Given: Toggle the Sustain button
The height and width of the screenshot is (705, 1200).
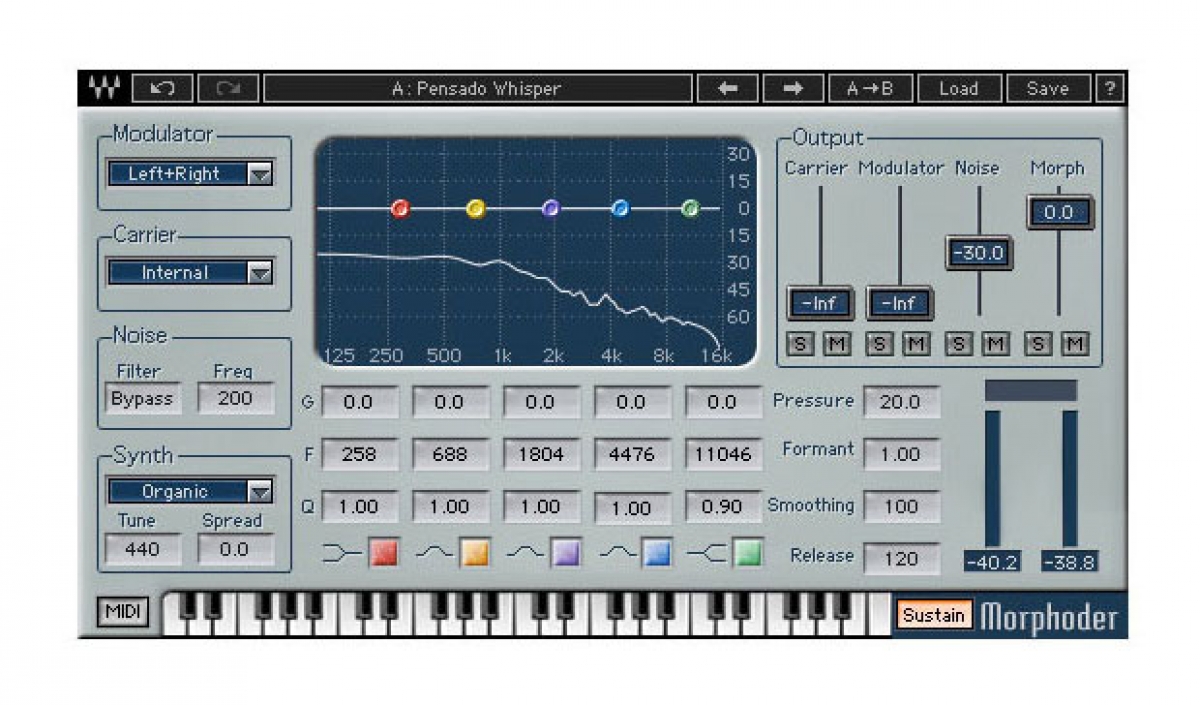Looking at the screenshot, I should tap(933, 614).
